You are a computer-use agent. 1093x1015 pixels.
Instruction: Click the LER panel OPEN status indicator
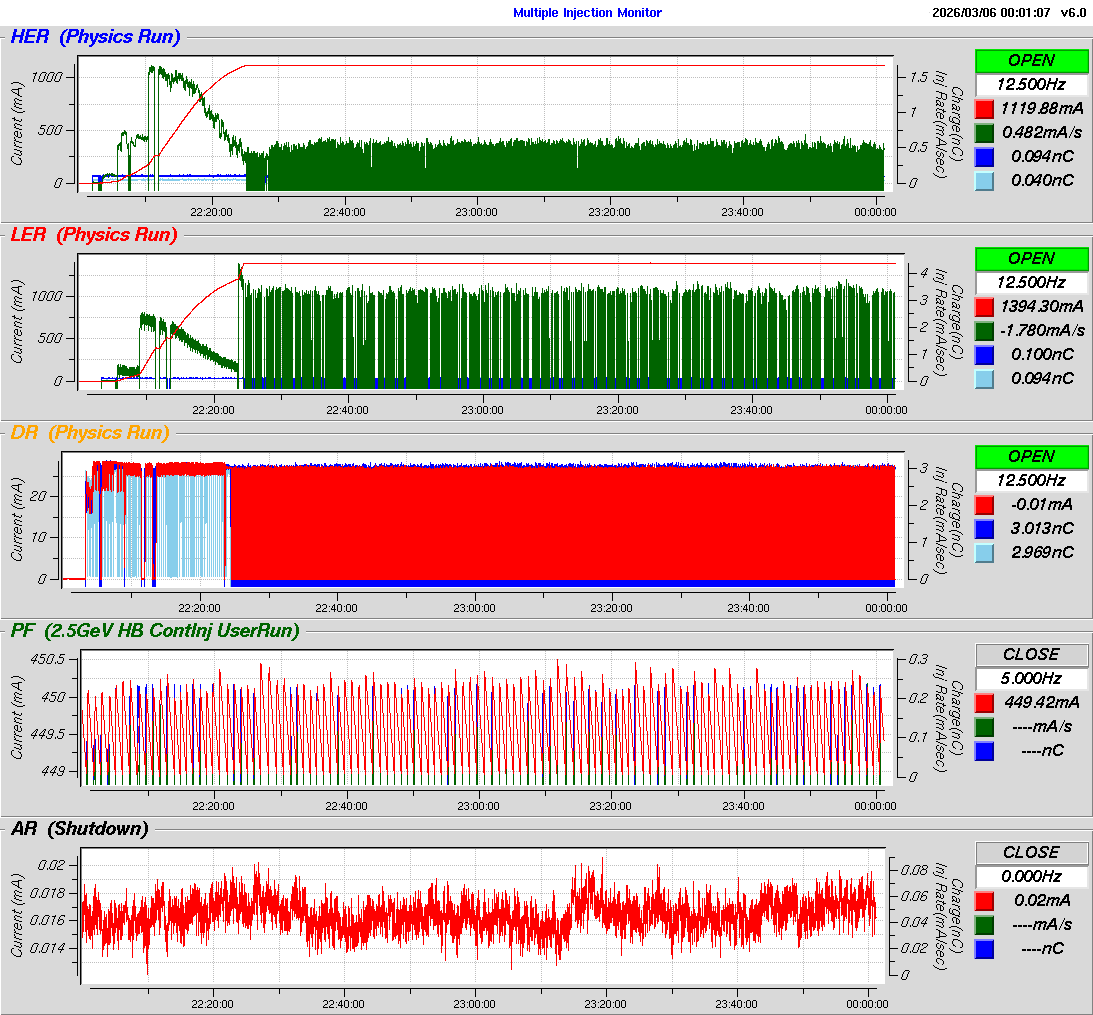tap(1031, 258)
